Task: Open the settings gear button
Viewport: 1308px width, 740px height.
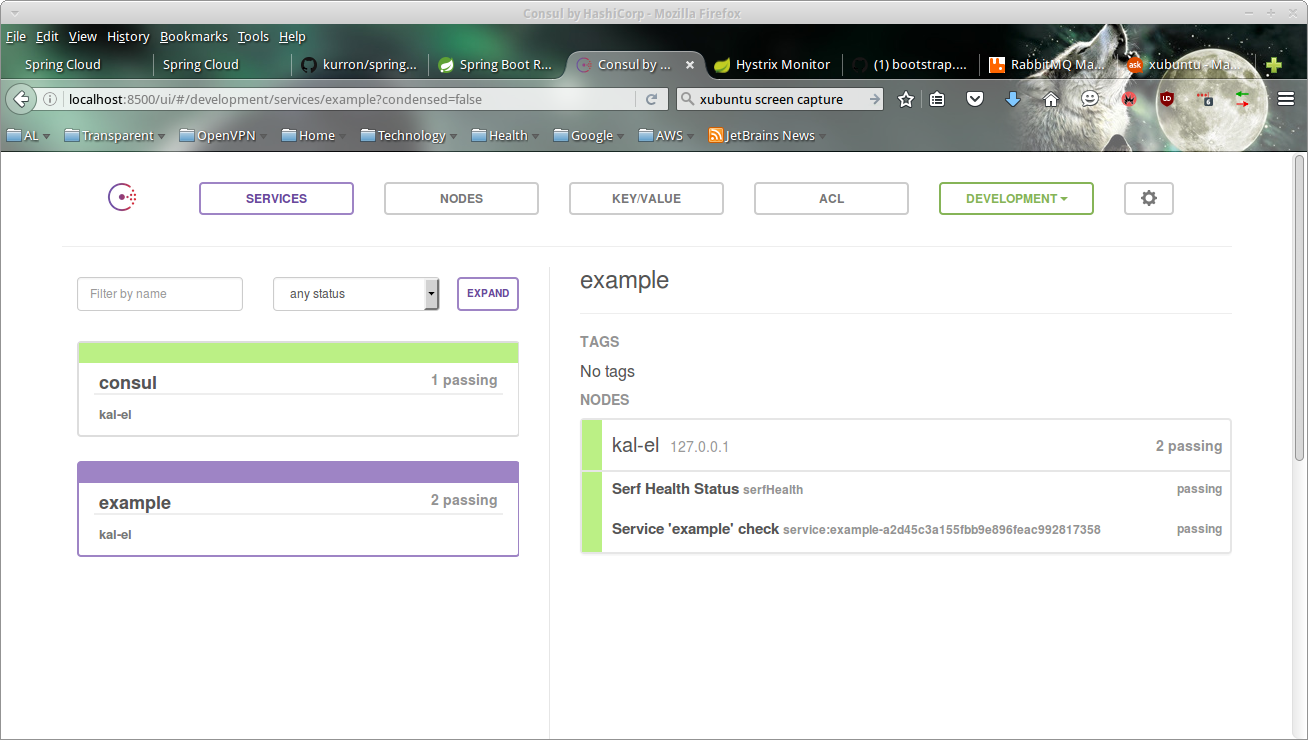Action: pyautogui.click(x=1149, y=198)
